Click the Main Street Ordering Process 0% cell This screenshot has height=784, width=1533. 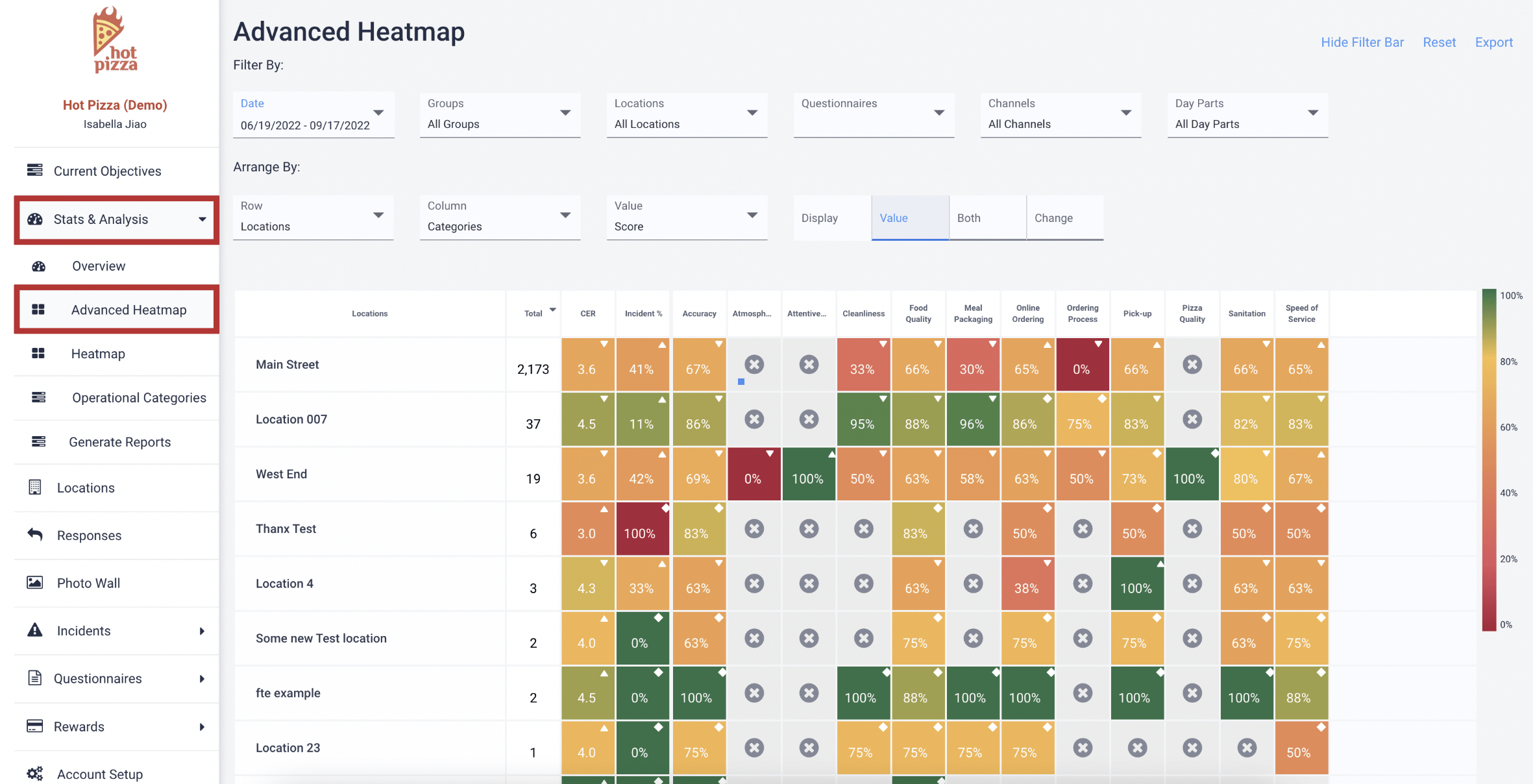pyautogui.click(x=1083, y=365)
